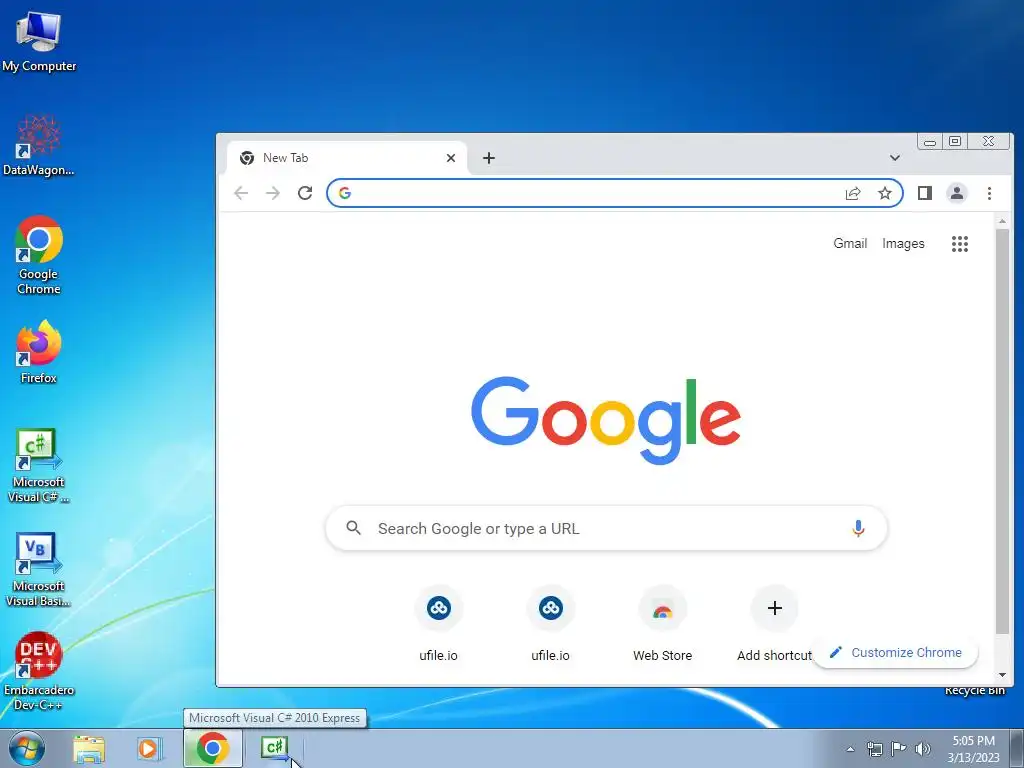Click the Search Google or type a URL box
The height and width of the screenshot is (768, 1024).
pos(606,528)
